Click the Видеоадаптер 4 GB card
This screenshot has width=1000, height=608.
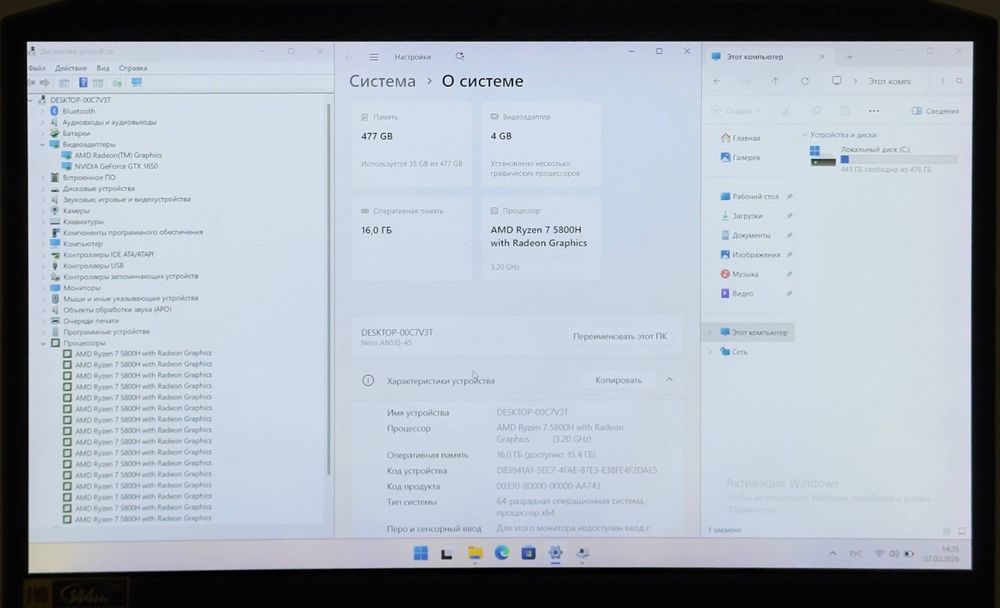541,144
